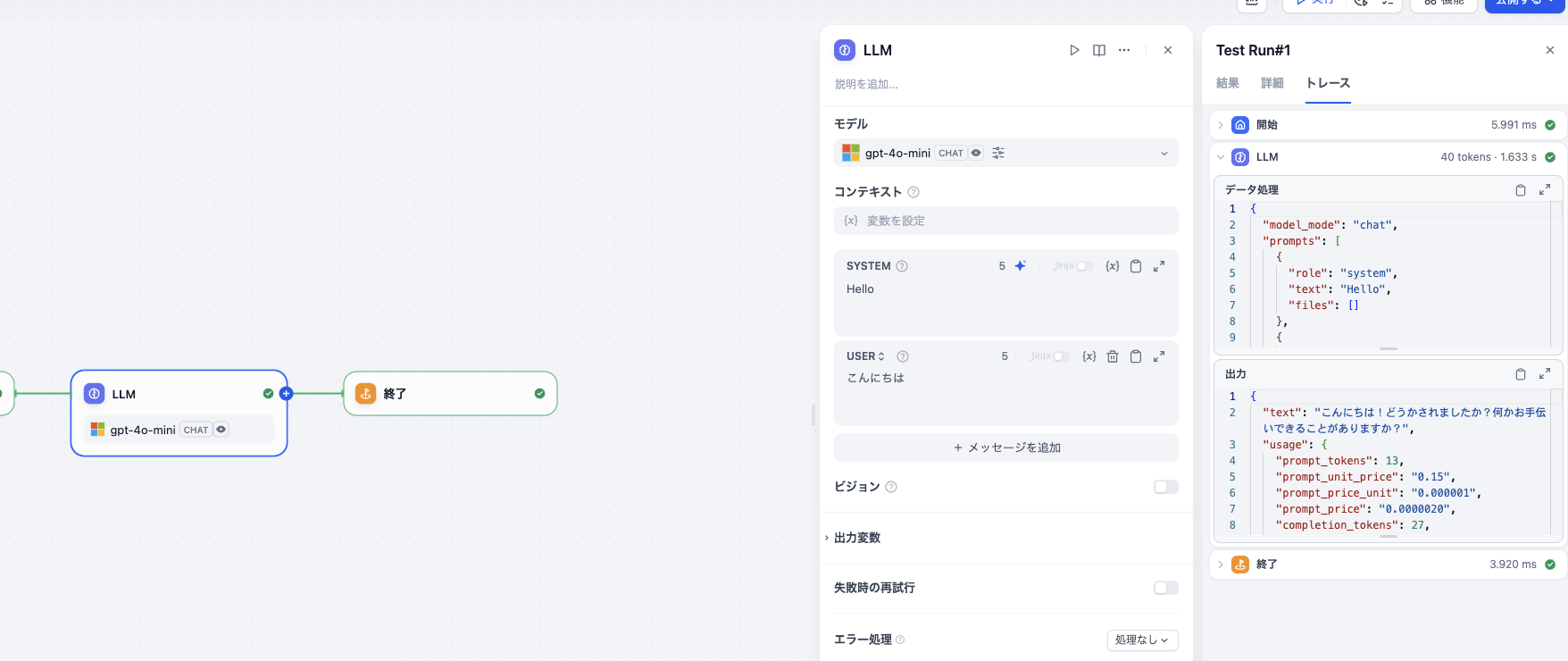Copy the データ処理 JSON in trace
Screen dimensions: 1568x661
(x=1521, y=190)
